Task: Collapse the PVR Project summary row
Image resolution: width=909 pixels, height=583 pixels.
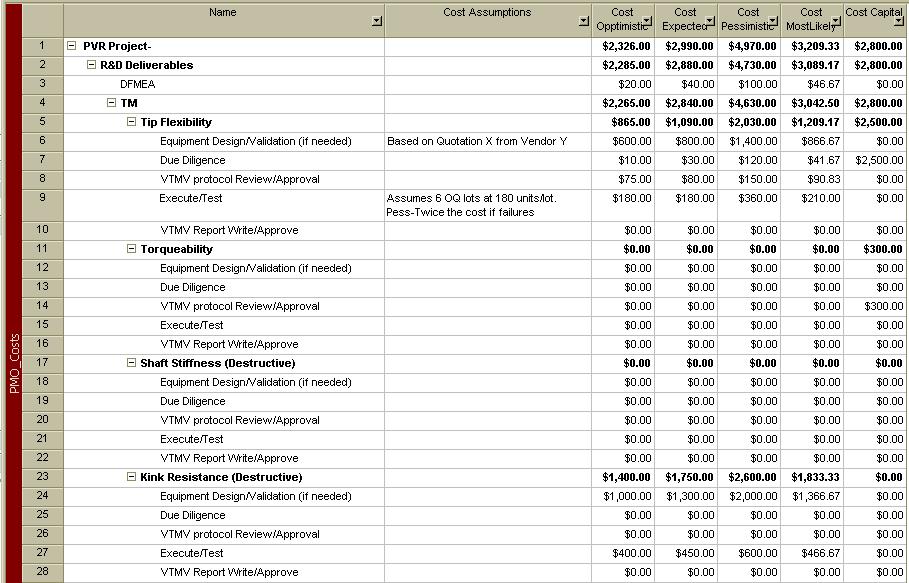Action: click(x=72, y=46)
